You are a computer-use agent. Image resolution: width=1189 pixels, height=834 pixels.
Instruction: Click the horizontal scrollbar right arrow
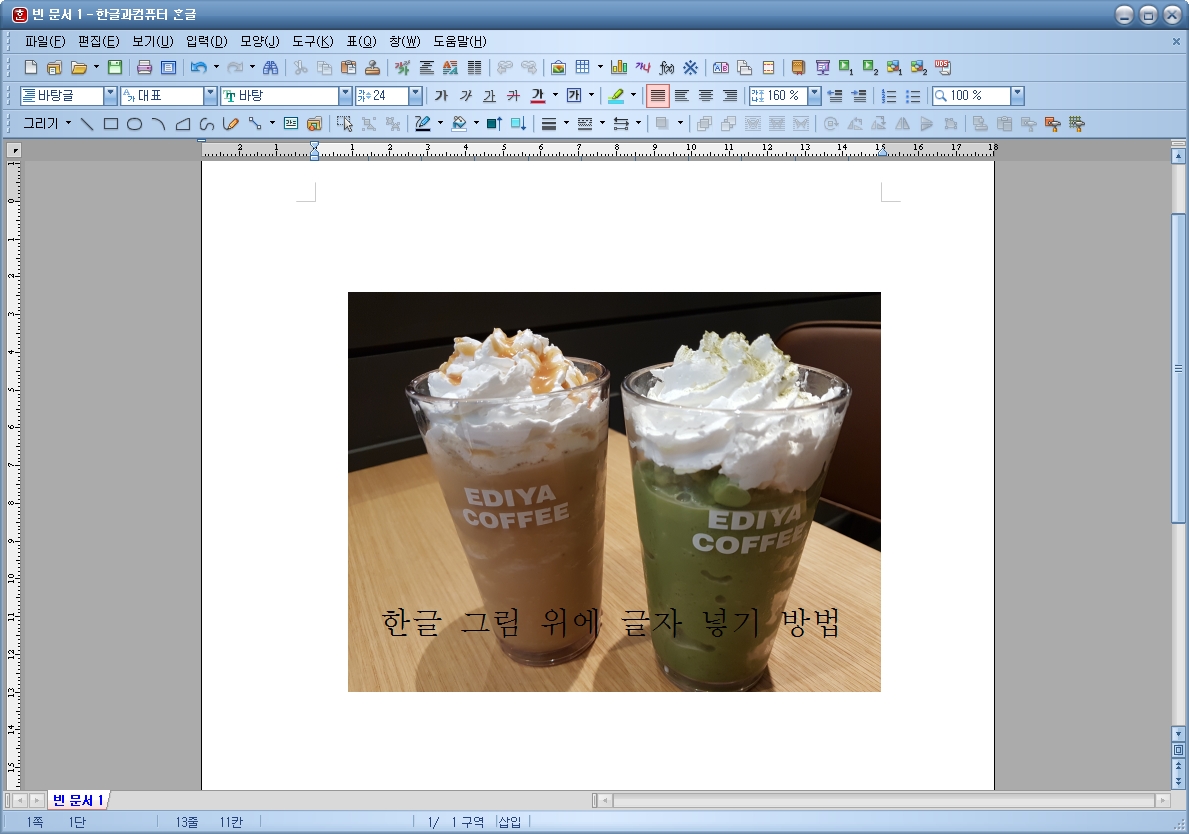pyautogui.click(x=1162, y=801)
